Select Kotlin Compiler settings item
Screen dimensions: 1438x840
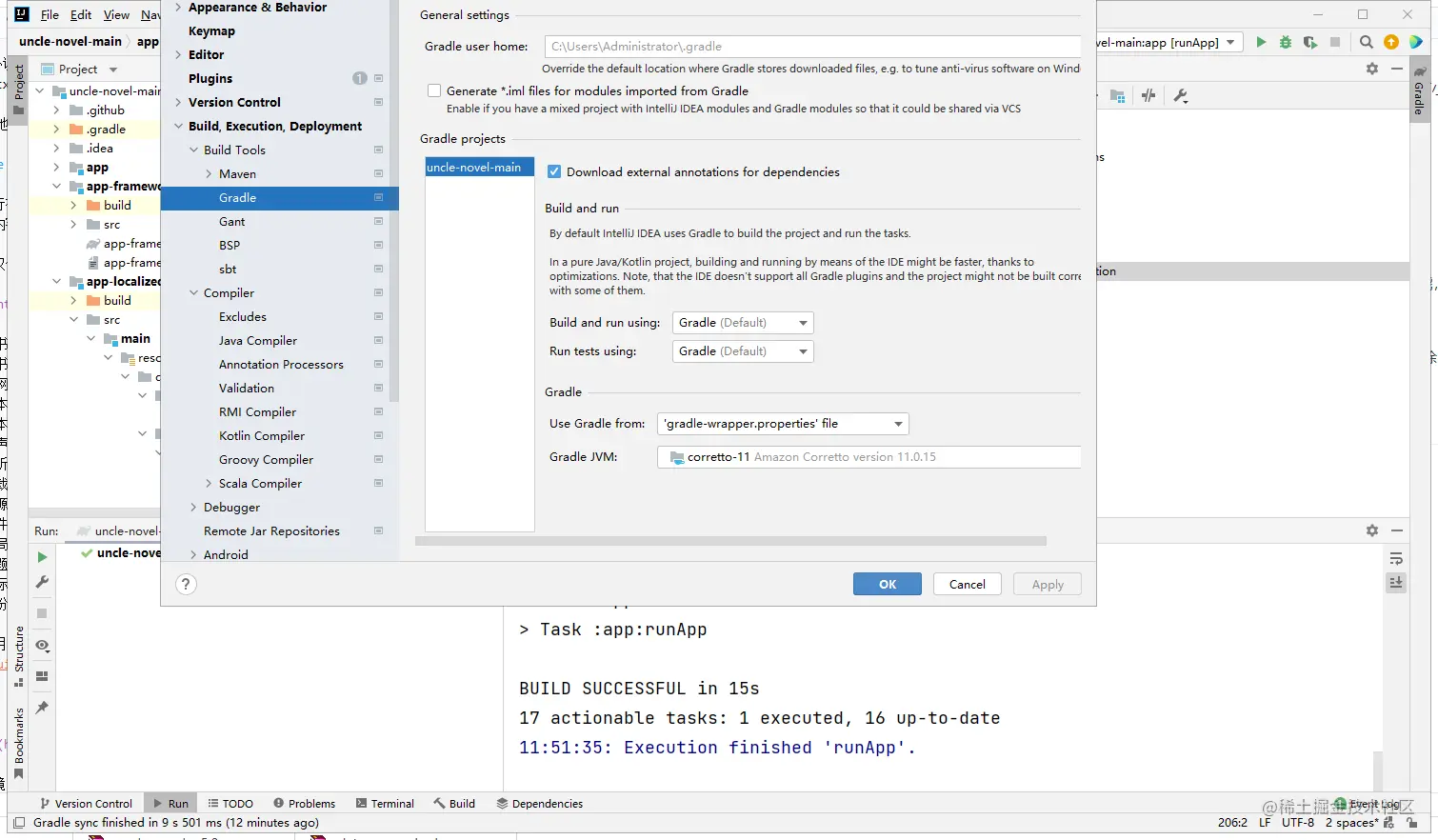262,436
